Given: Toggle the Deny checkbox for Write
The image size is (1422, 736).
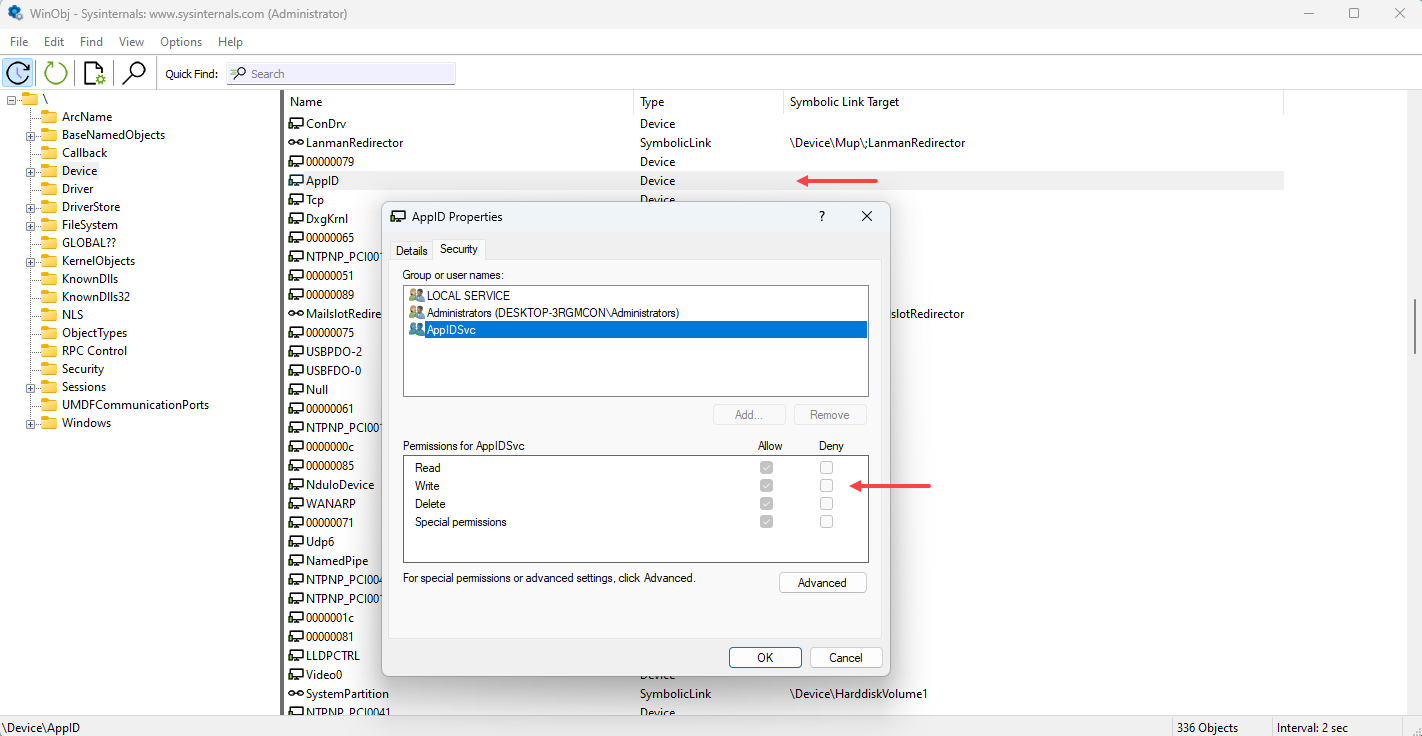Looking at the screenshot, I should click(826, 486).
